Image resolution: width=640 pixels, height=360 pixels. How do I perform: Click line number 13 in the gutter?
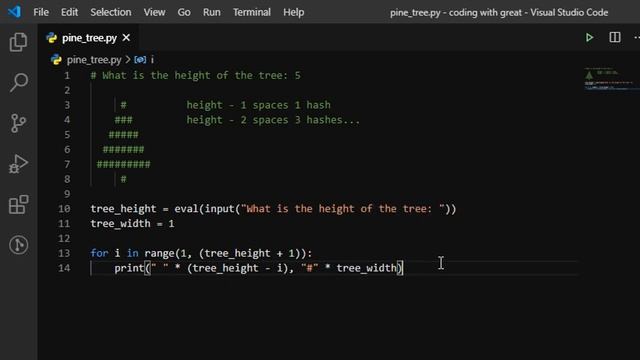tap(64, 253)
